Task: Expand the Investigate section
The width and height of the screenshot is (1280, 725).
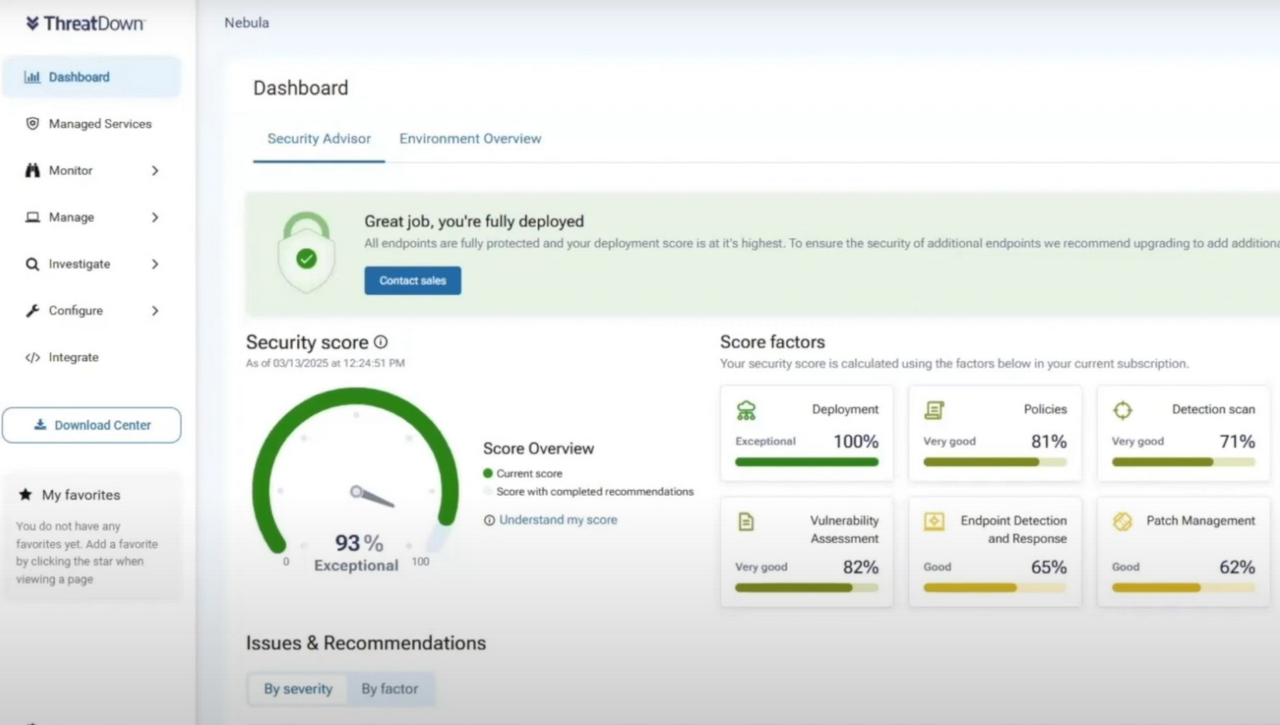Action: point(155,263)
